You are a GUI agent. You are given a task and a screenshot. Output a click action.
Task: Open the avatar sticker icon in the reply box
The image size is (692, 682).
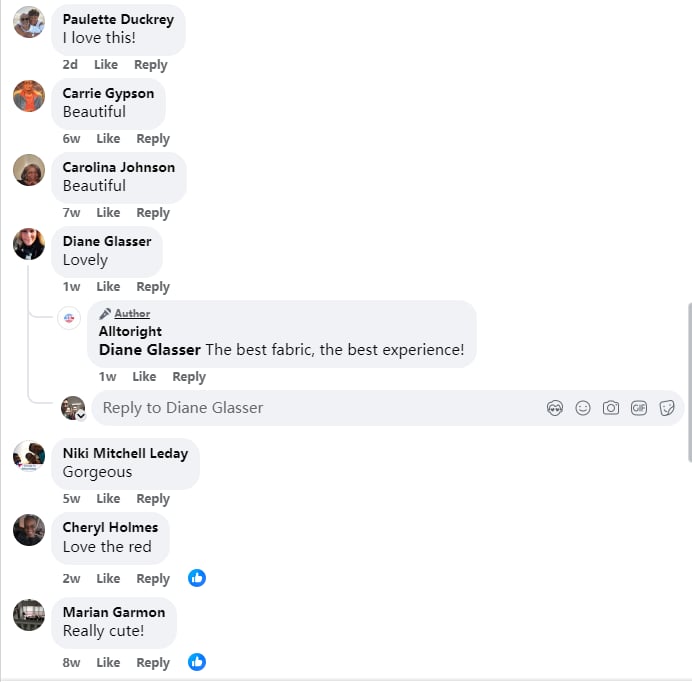coord(554,408)
